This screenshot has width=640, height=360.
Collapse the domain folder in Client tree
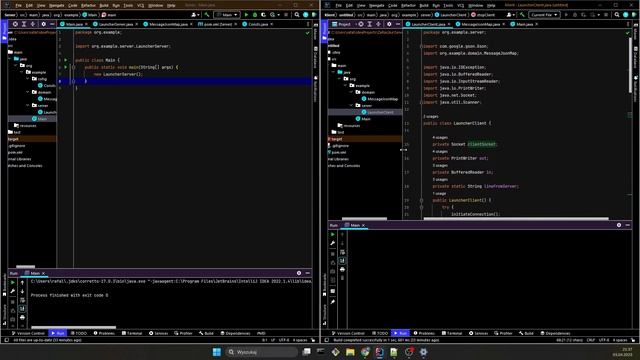[352, 92]
